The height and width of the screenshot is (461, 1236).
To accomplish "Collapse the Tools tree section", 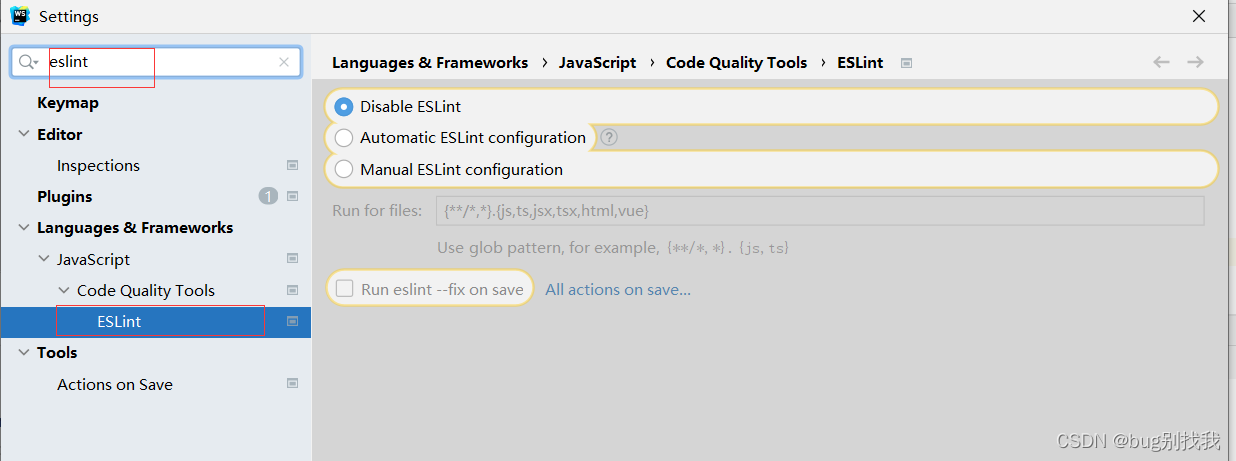I will click(24, 352).
